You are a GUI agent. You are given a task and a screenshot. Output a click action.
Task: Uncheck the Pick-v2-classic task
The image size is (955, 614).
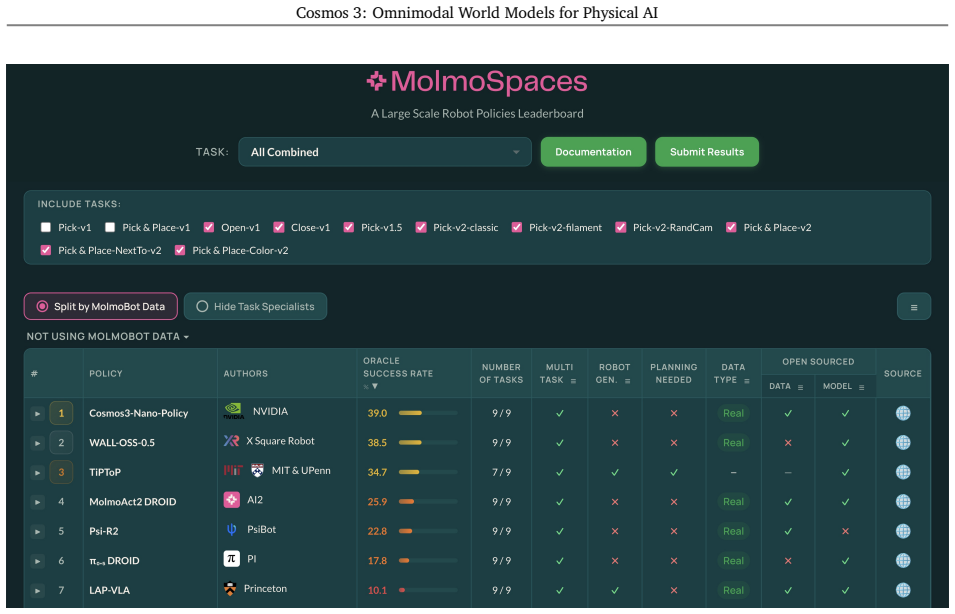(420, 227)
